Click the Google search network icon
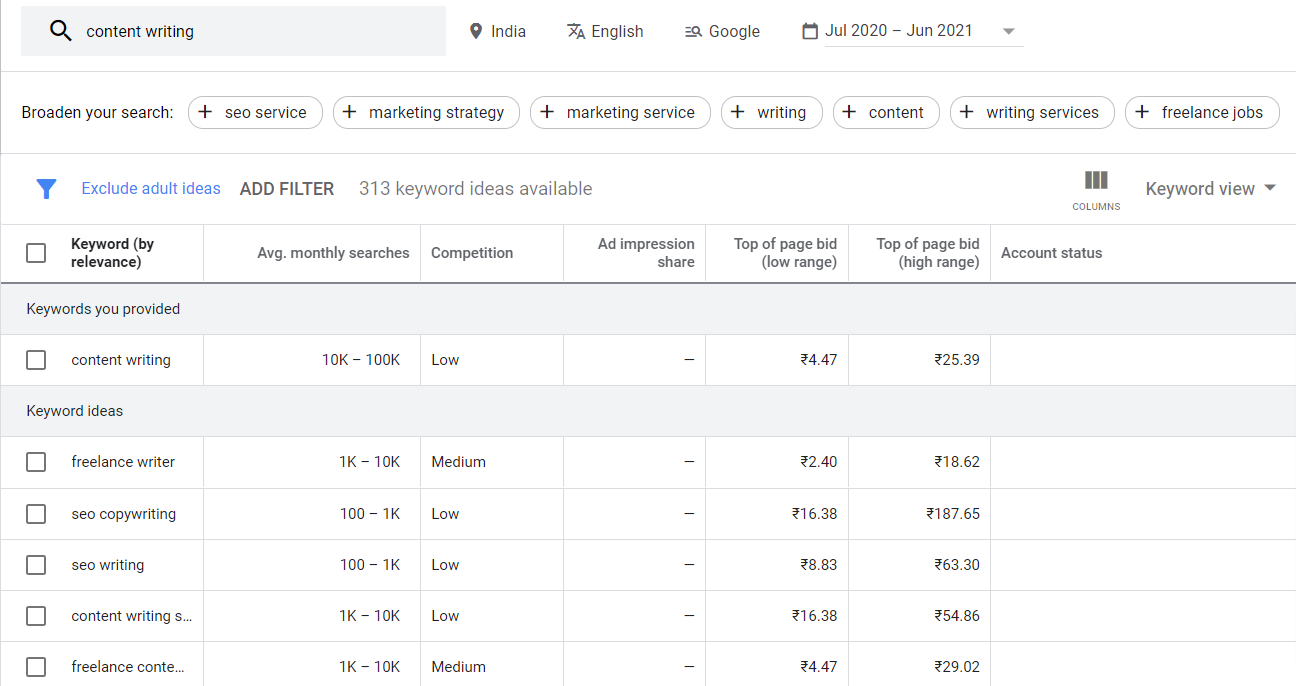The height and width of the screenshot is (686, 1296). [x=693, y=32]
